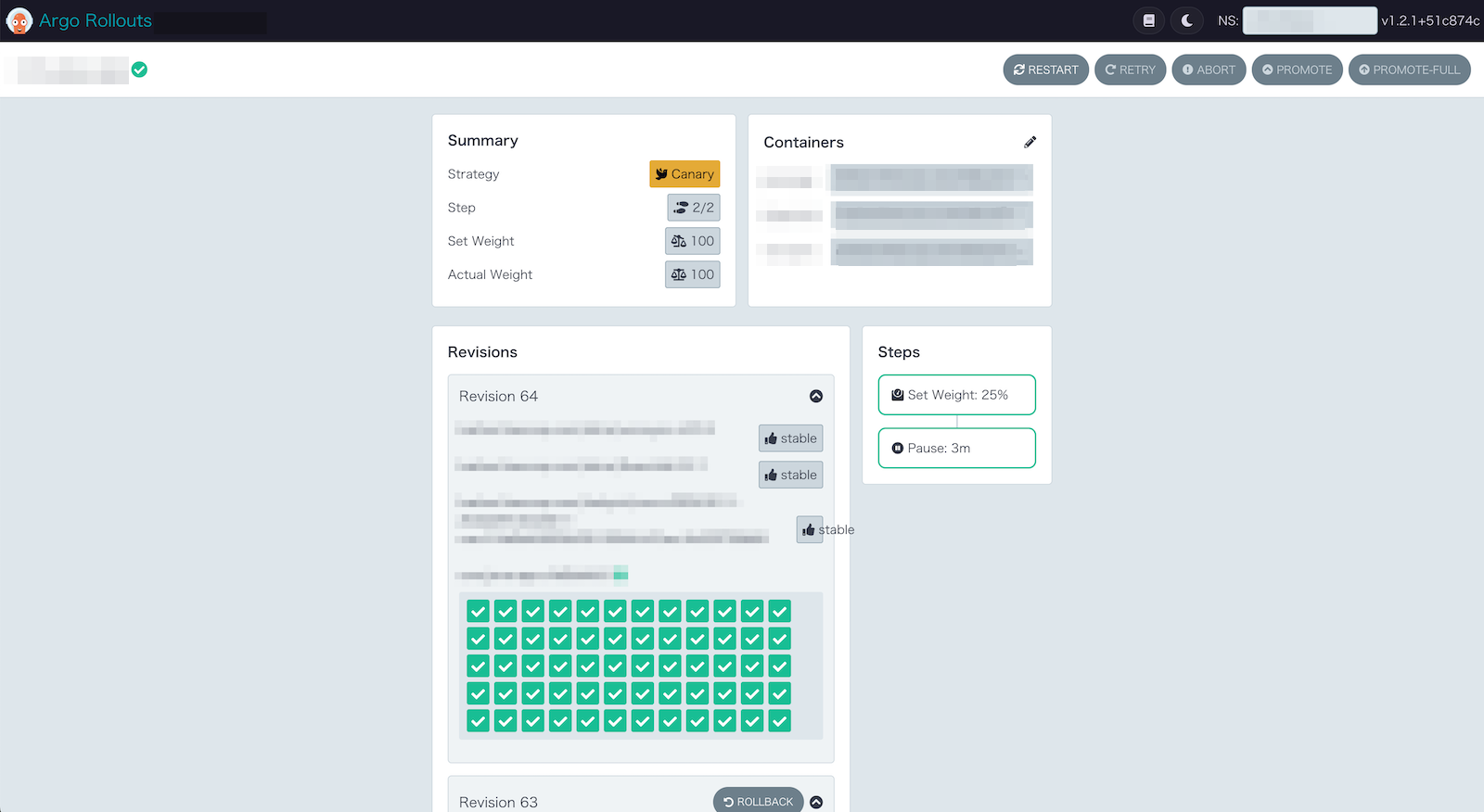Click the Revision 64 title text

(498, 396)
